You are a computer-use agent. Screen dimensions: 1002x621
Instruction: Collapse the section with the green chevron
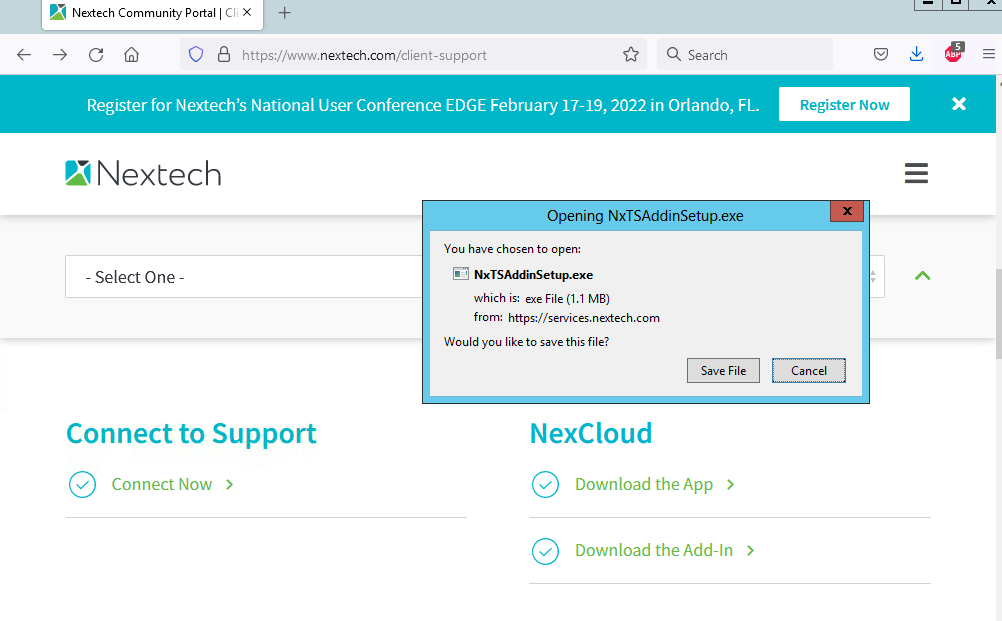point(922,275)
